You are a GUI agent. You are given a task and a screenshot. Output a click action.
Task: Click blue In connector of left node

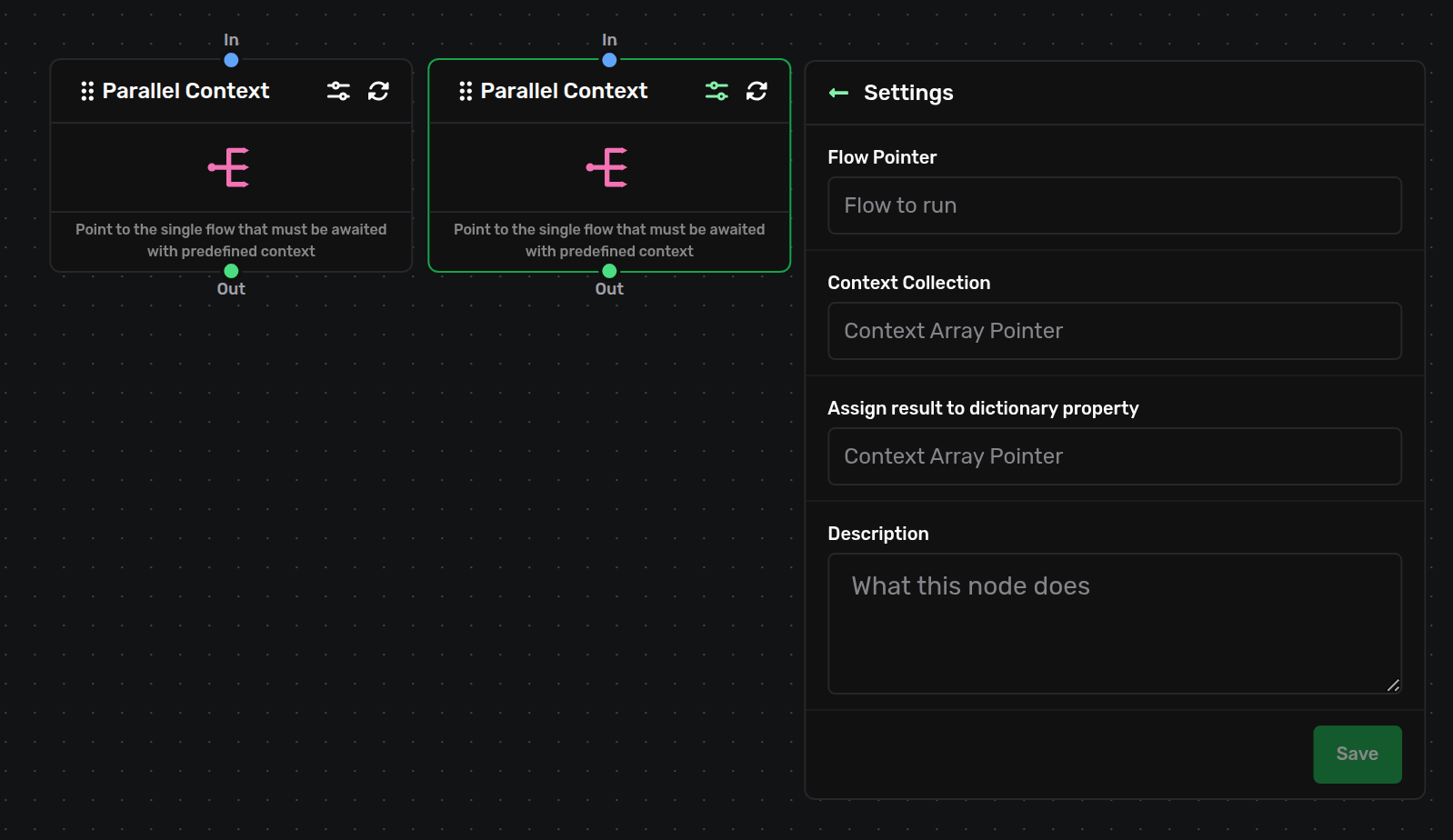[x=231, y=60]
